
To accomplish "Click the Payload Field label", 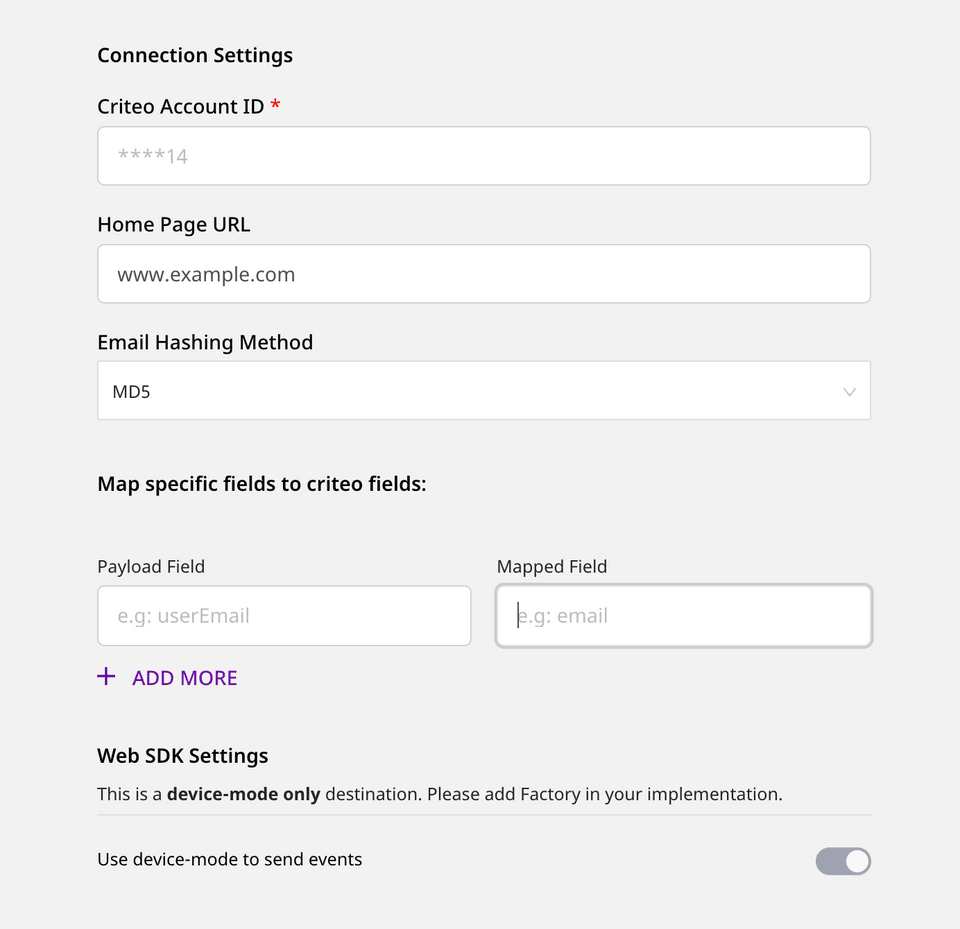I will [151, 566].
